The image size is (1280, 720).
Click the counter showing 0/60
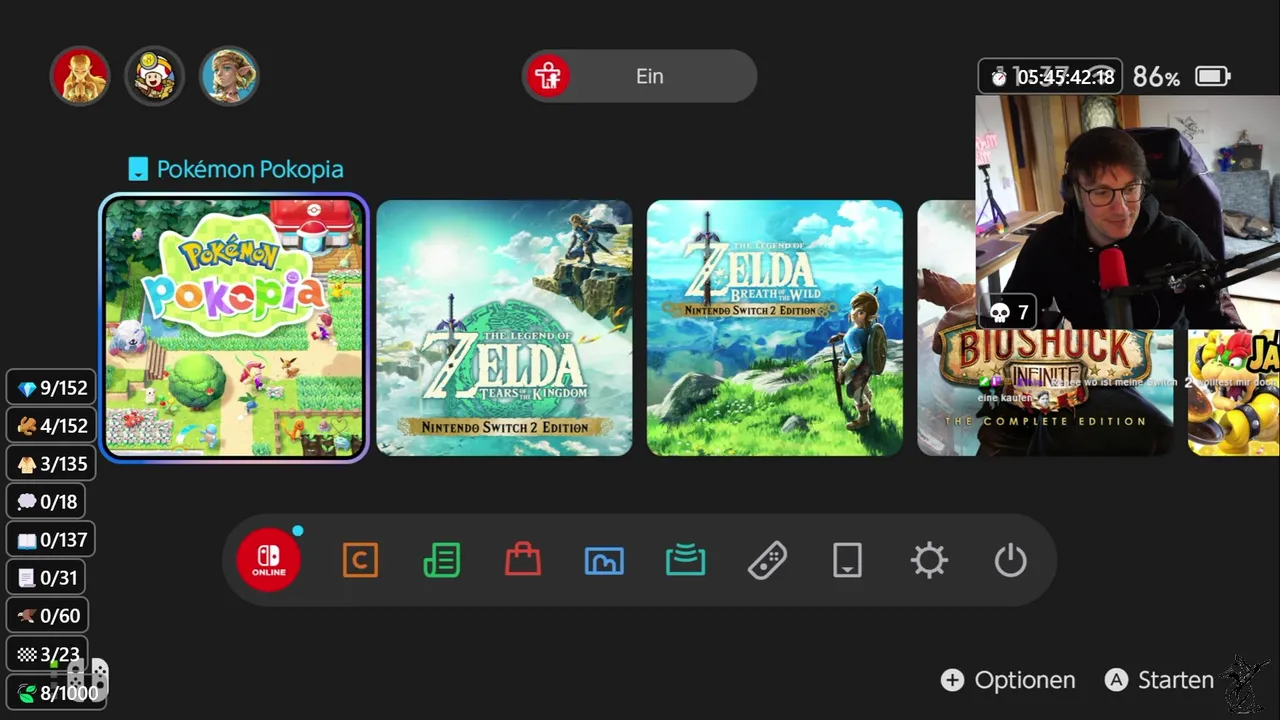coord(47,616)
